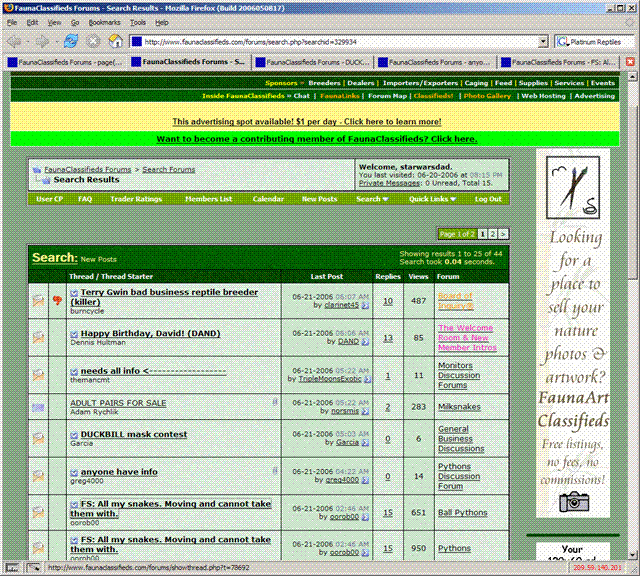Image resolution: width=640 pixels, height=576 pixels.
Task: Go to first new post in Happy Birthday thread
Action: click(74, 334)
